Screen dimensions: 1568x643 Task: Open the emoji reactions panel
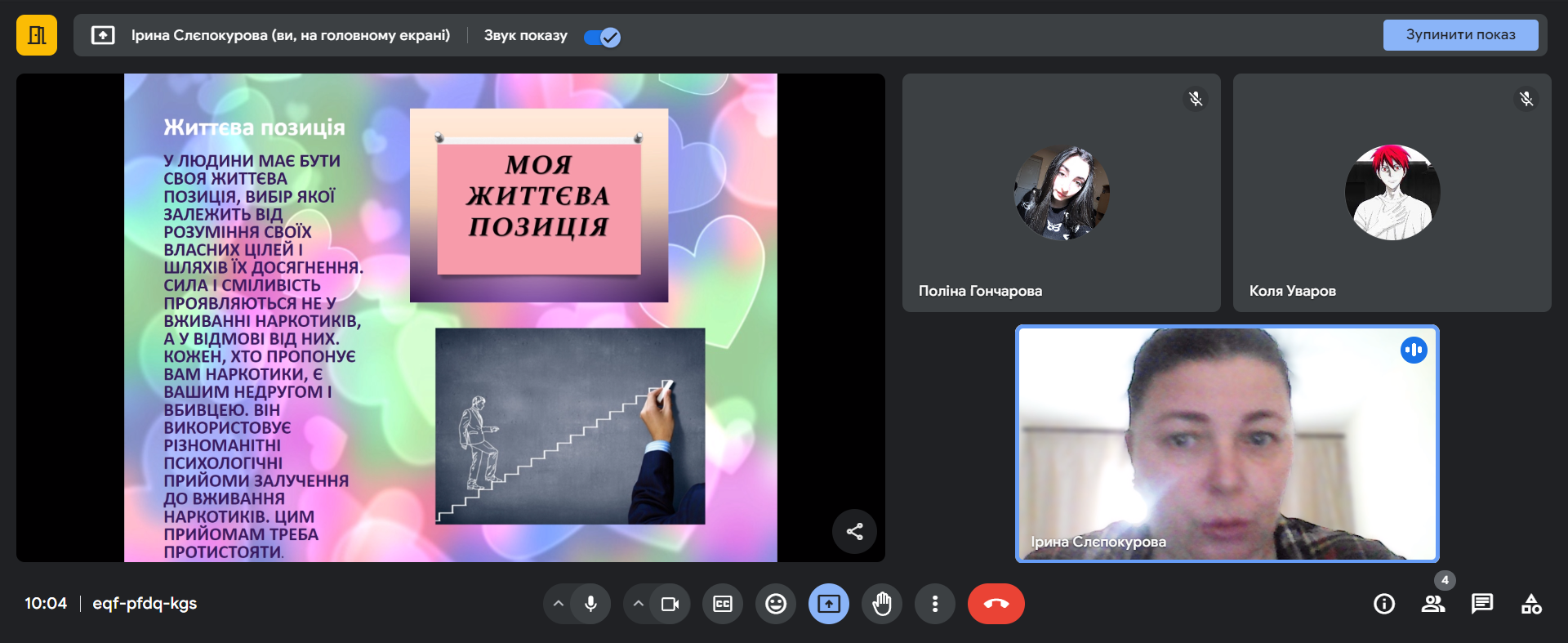coord(775,604)
